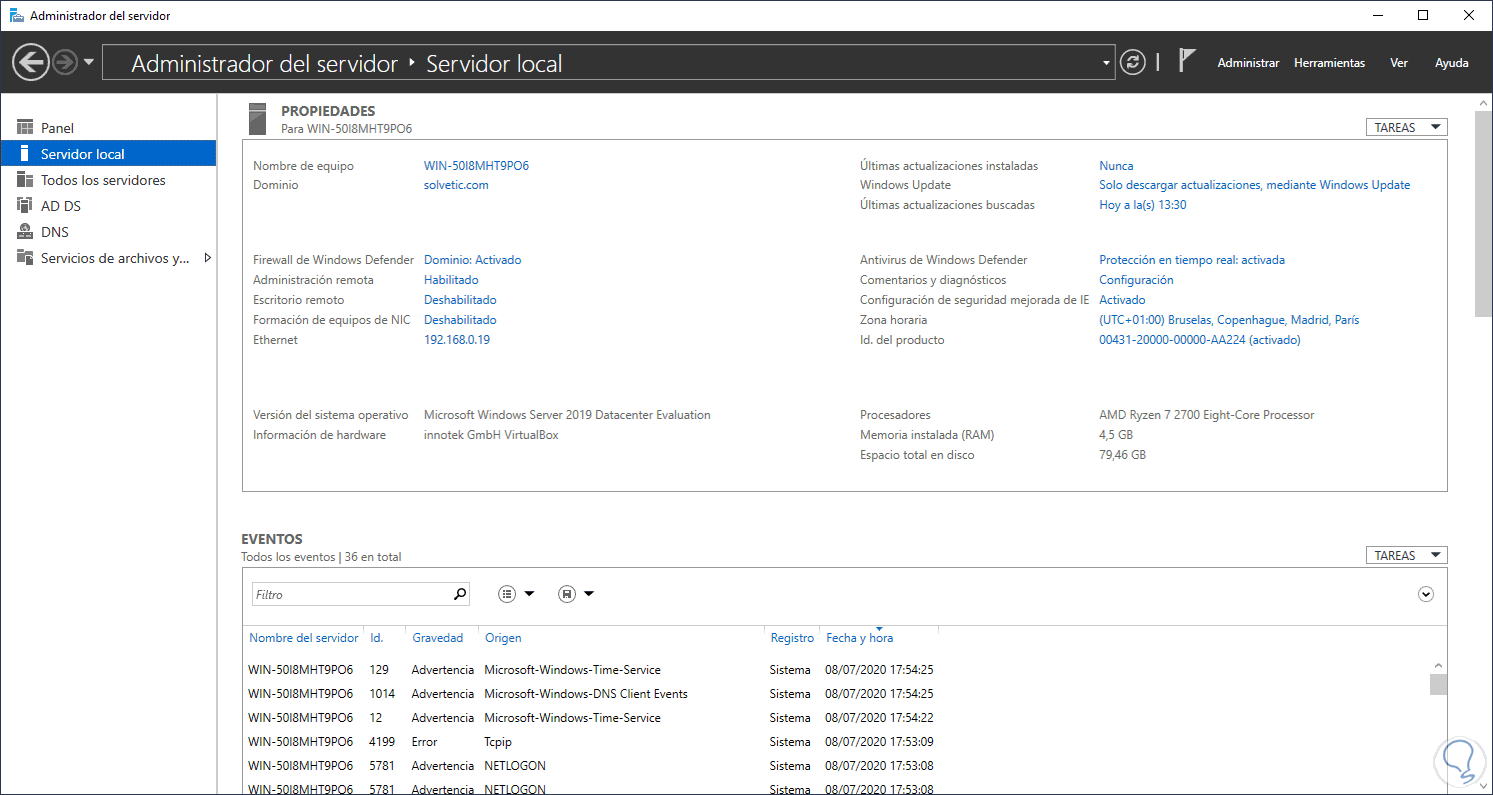Click the AD DS icon

pos(25,205)
